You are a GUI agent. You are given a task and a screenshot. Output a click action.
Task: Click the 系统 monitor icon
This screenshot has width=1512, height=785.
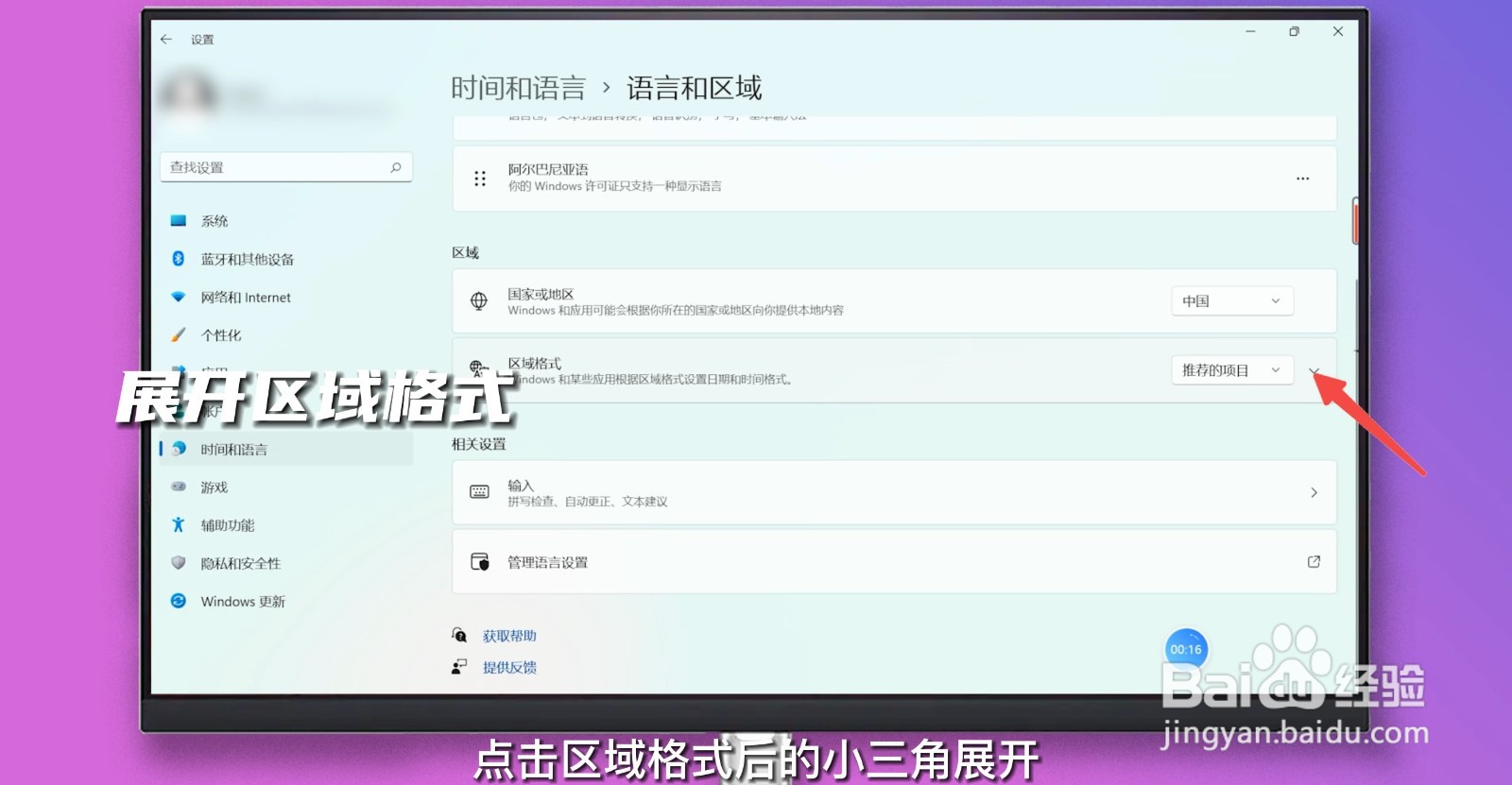coord(179,221)
